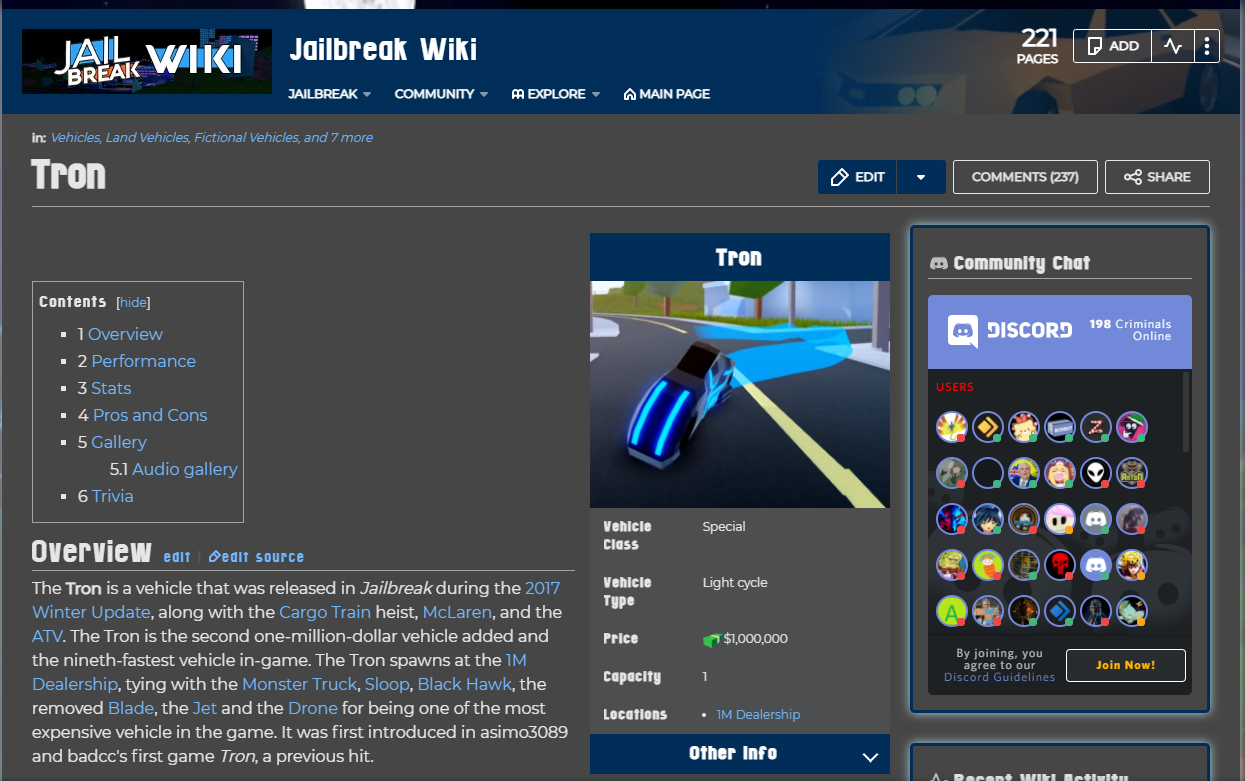Jump to 2 Performance in contents
Viewport: 1245px width, 781px height.
pos(137,361)
